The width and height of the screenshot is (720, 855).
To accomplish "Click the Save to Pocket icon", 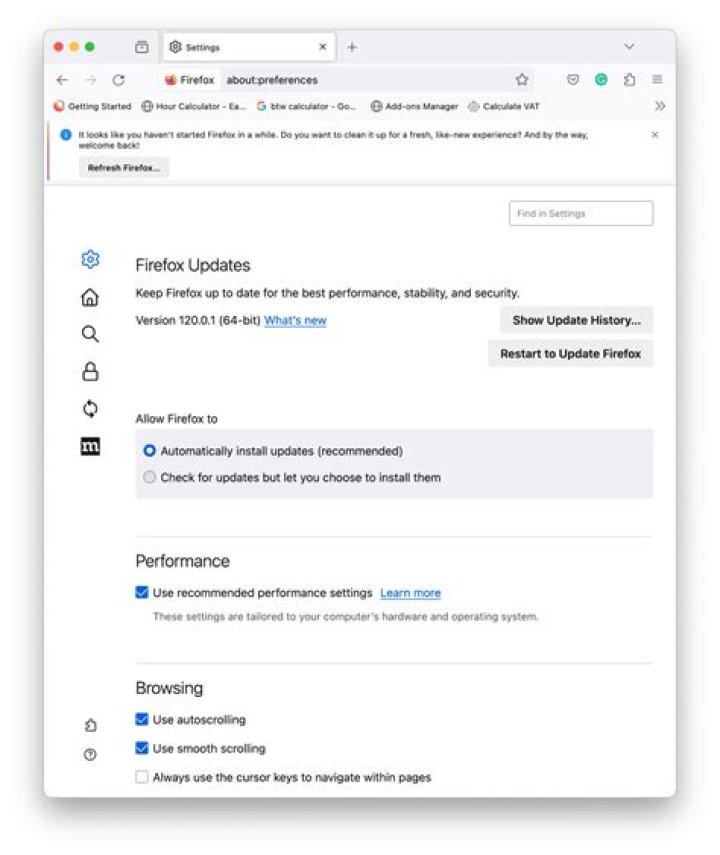I will (x=573, y=80).
